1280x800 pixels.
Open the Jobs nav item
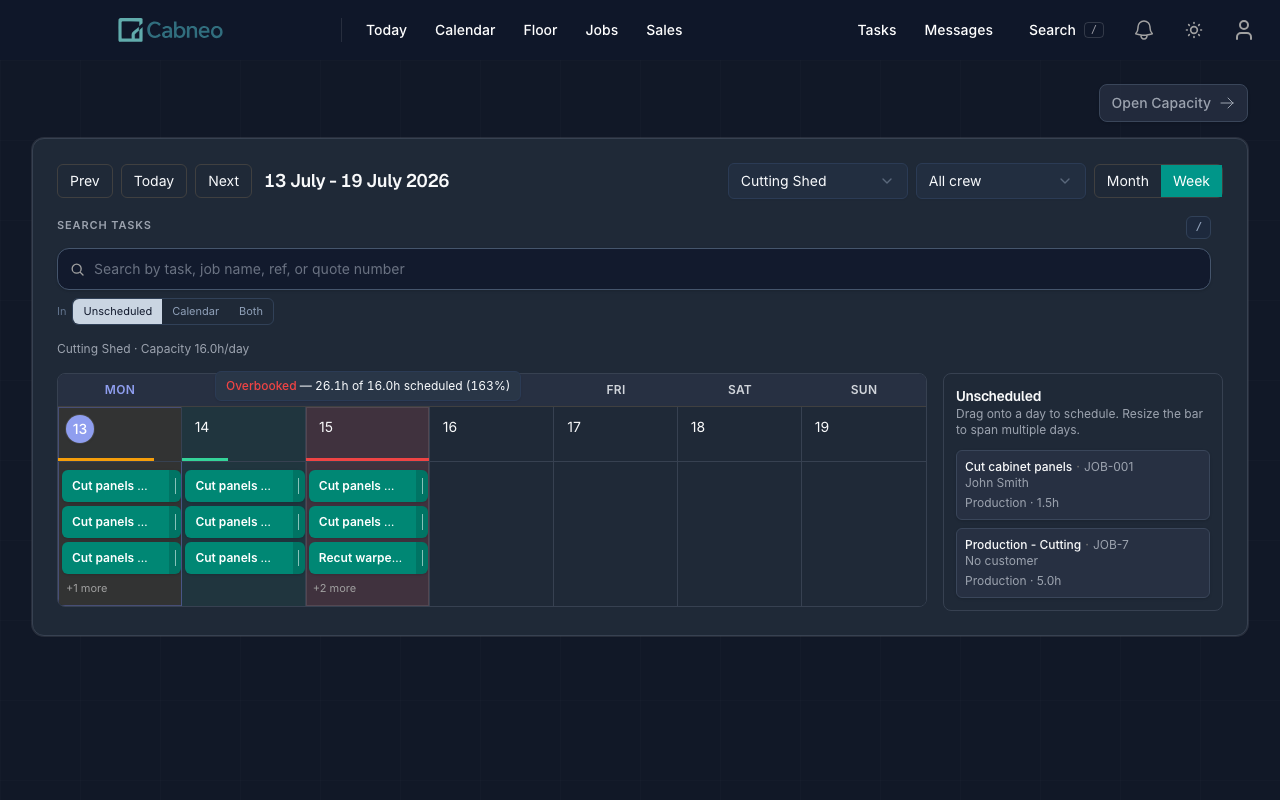(x=602, y=30)
